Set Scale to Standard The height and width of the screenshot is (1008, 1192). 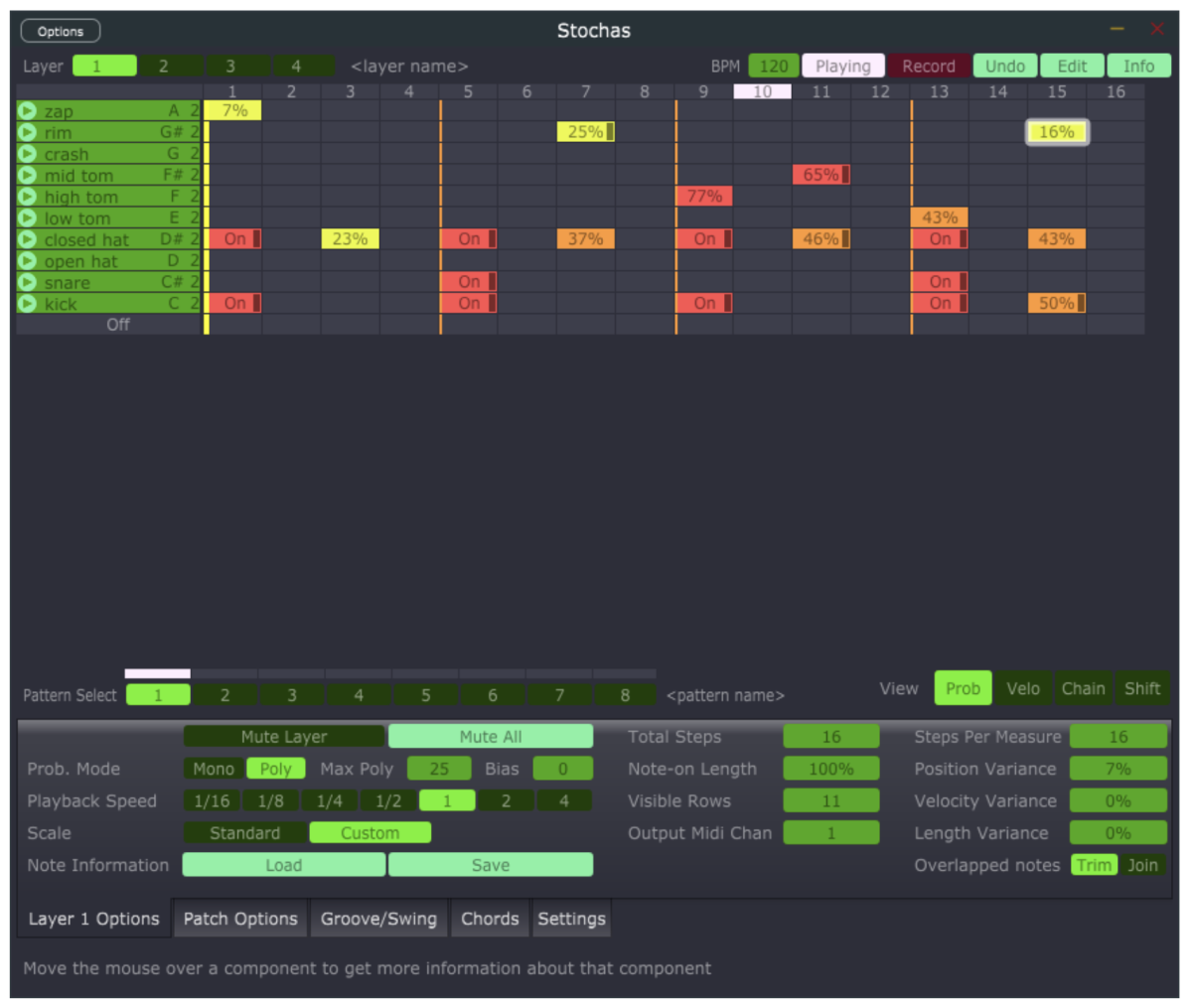(245, 833)
